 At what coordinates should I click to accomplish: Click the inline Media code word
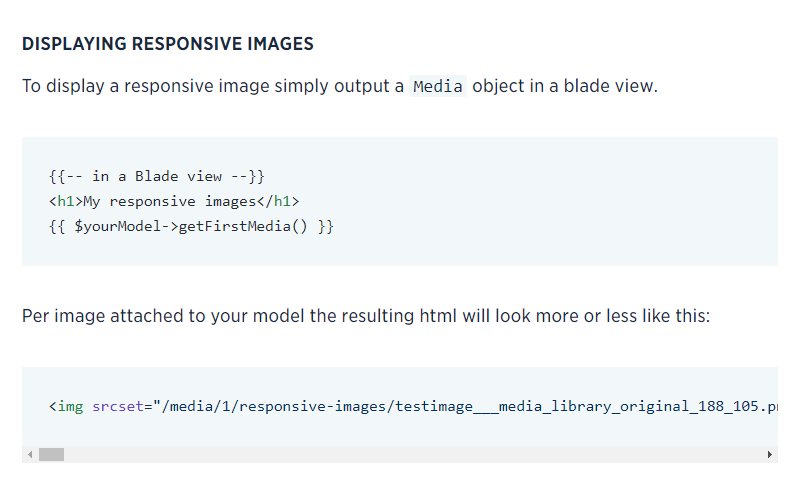coord(438,86)
